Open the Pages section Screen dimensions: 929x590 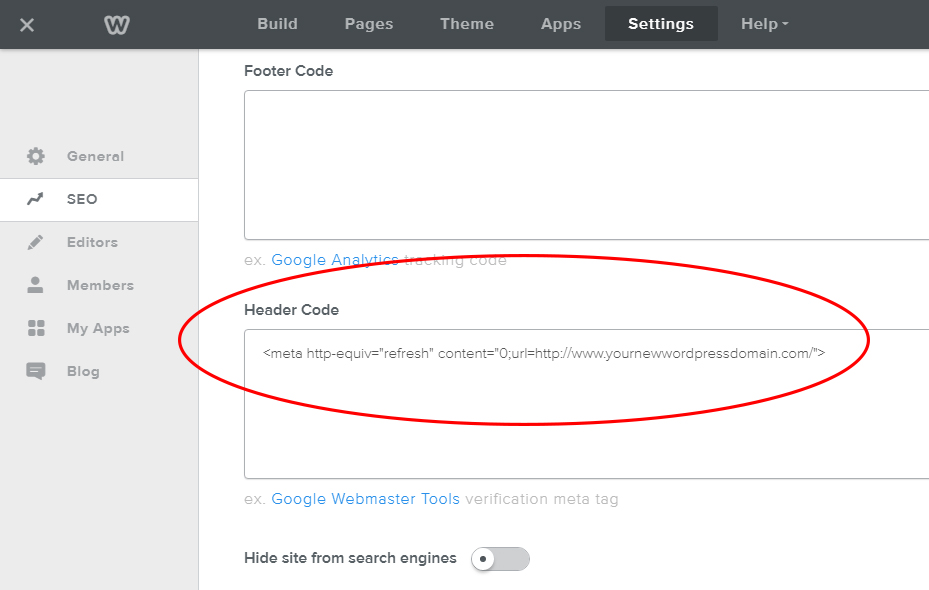368,23
